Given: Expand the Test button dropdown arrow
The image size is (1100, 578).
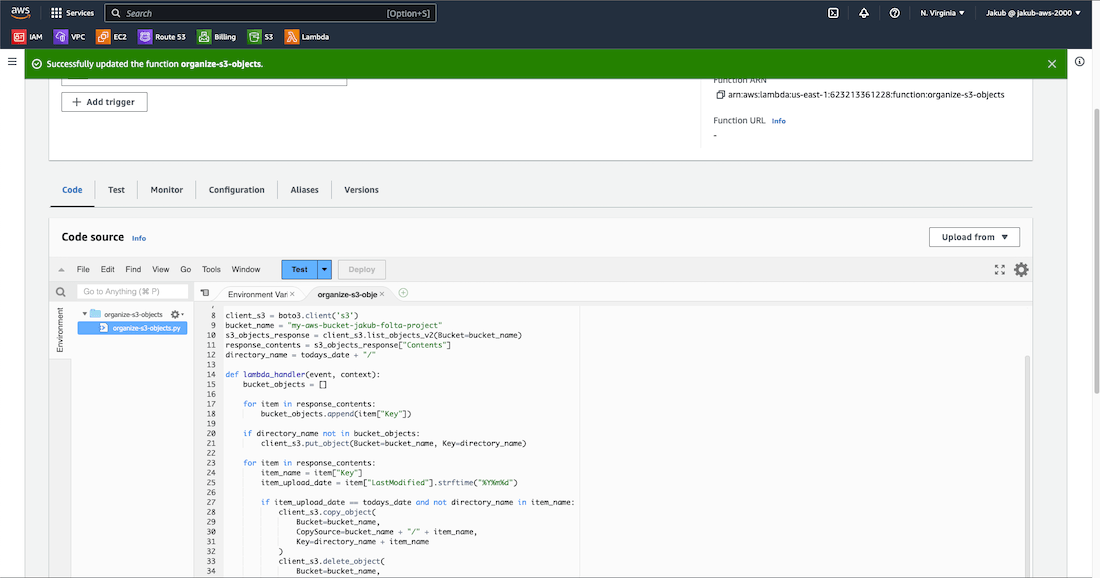Looking at the screenshot, I should 324,269.
